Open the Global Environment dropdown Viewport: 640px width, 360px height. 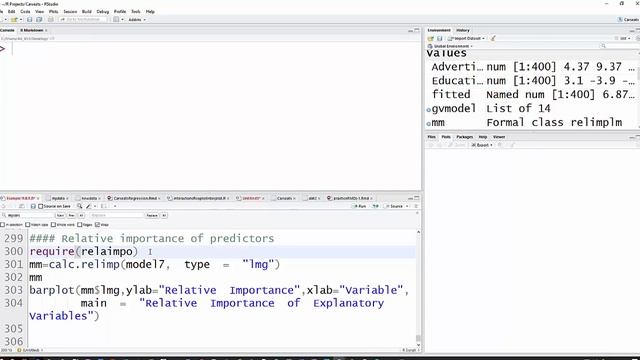click(x=450, y=46)
